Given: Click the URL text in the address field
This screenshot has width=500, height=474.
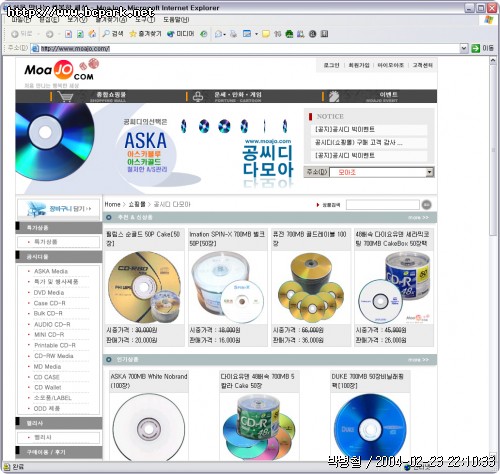Looking at the screenshot, I should pyautogui.click(x=75, y=49).
